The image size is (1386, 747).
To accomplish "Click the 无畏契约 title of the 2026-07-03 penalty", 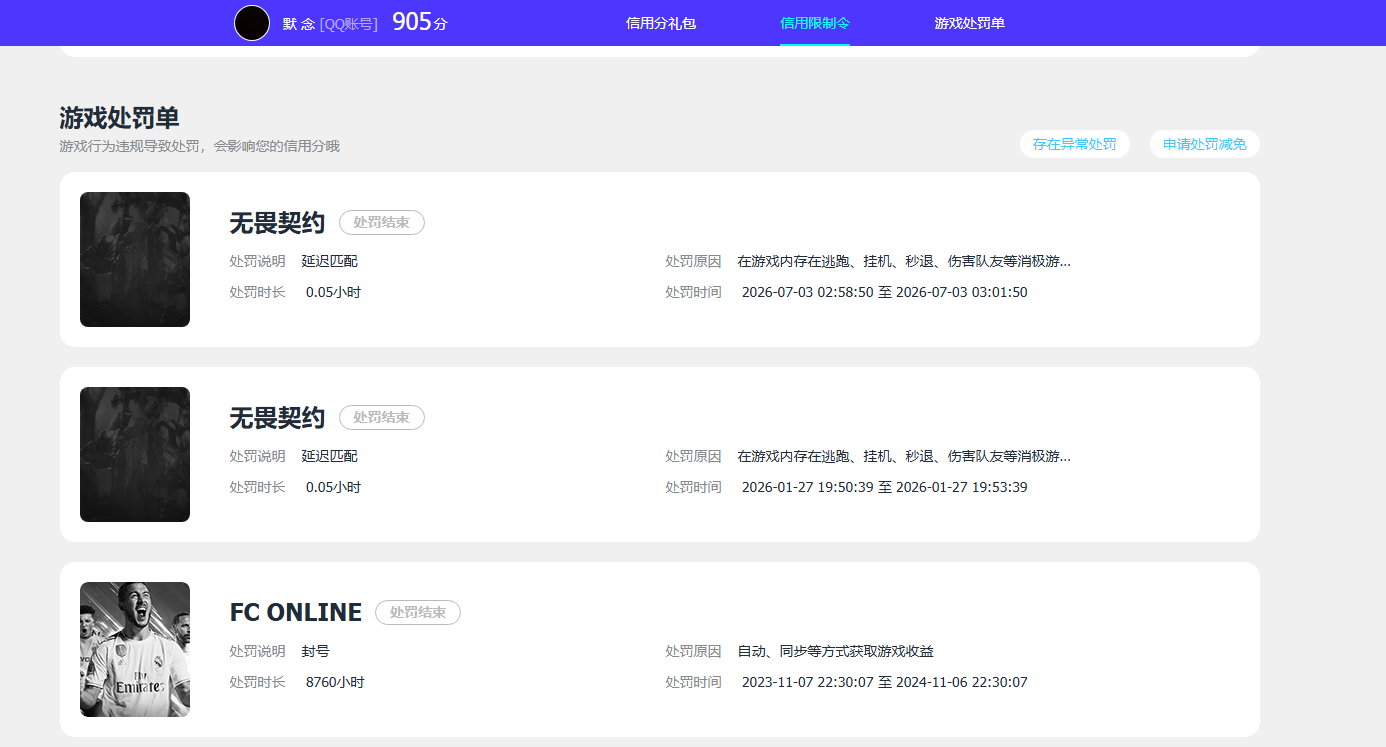I will tap(277, 223).
